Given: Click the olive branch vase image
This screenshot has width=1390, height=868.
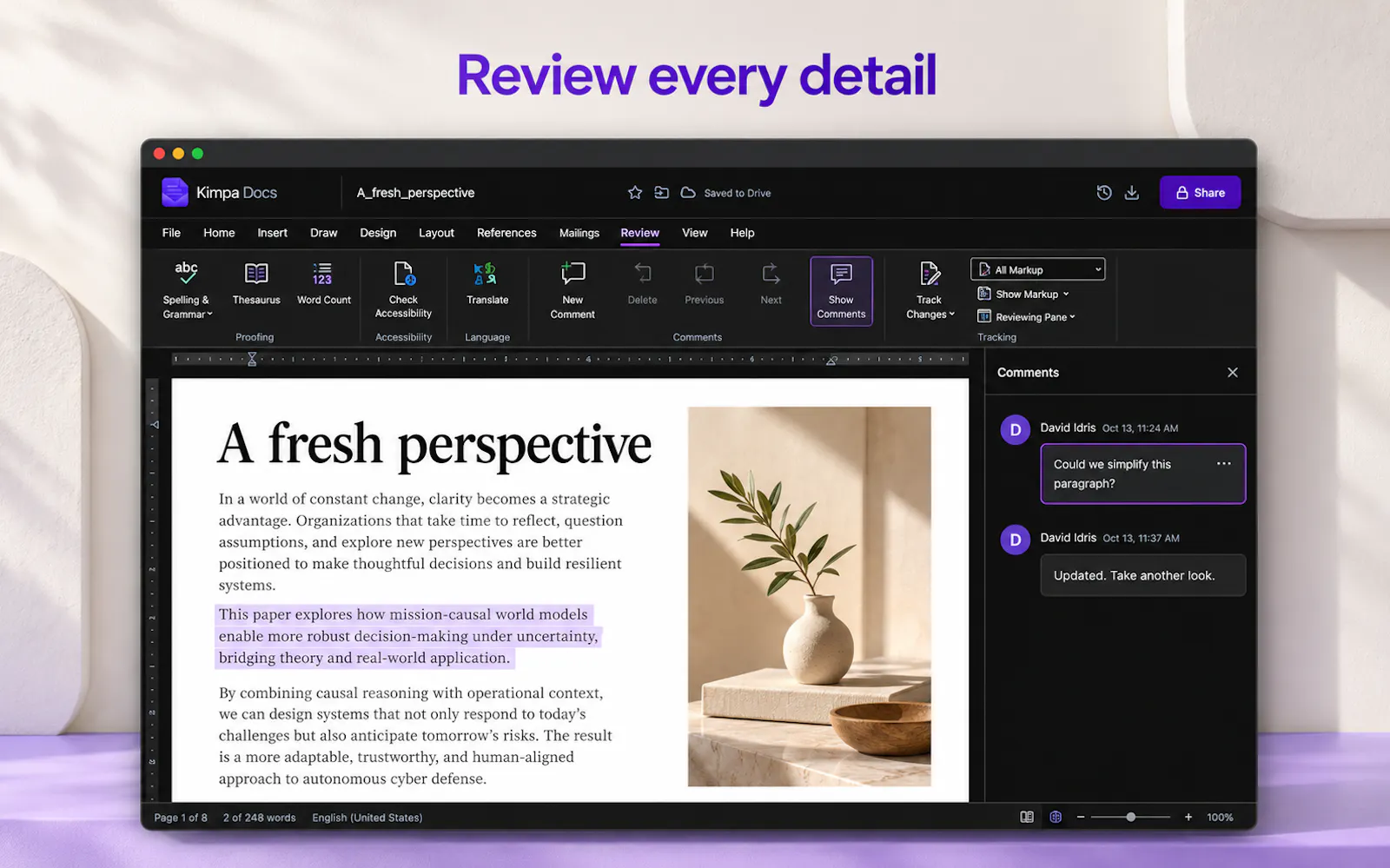Looking at the screenshot, I should (x=810, y=597).
